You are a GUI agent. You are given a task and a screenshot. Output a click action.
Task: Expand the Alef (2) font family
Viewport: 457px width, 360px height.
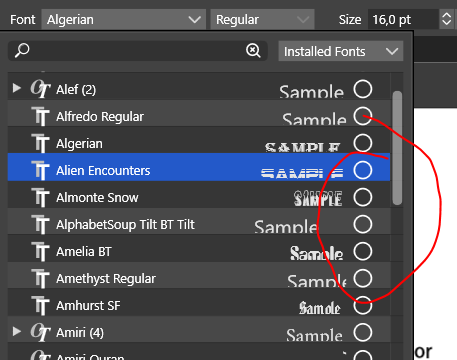tap(16, 88)
